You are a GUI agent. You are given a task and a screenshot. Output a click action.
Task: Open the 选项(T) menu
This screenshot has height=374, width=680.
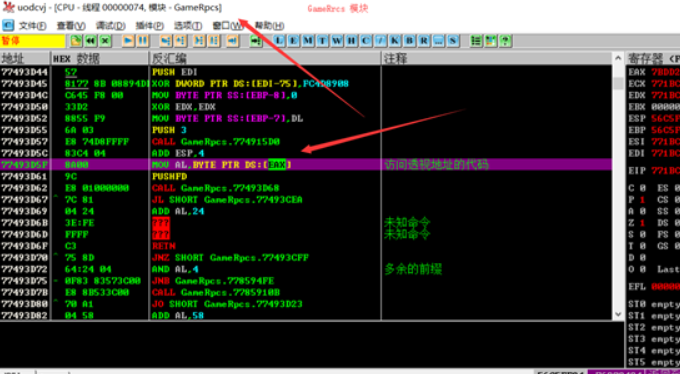(x=188, y=26)
